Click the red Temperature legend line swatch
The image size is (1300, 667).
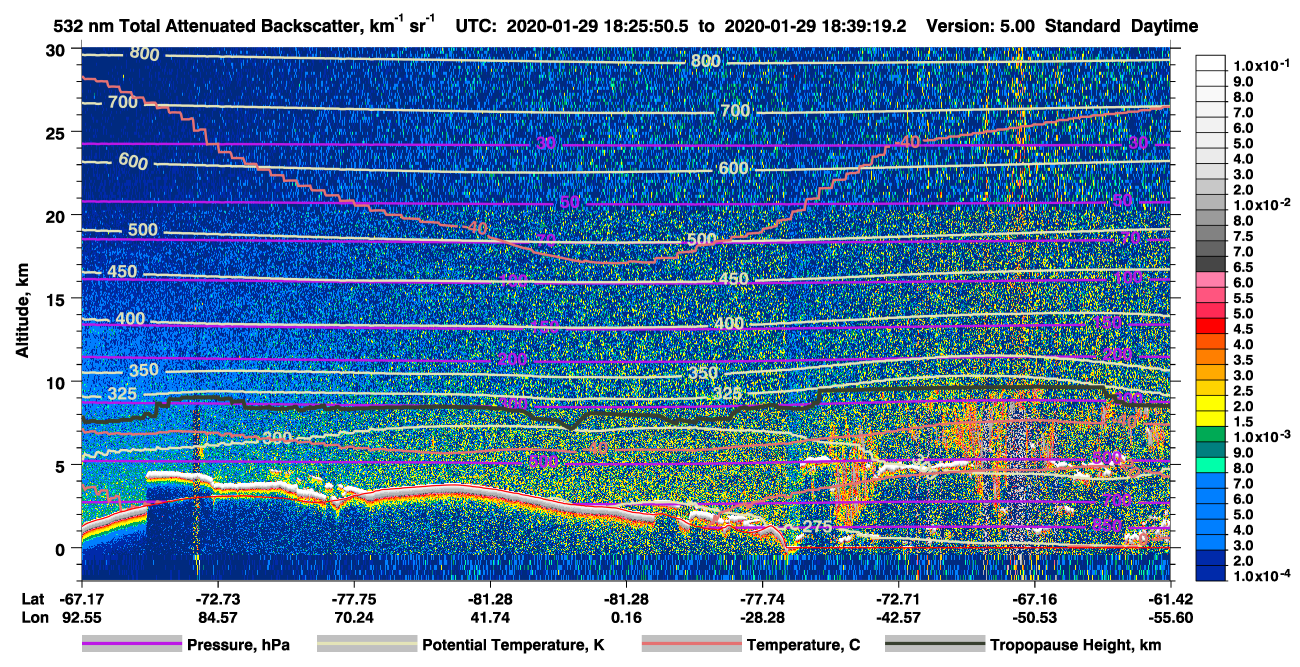click(691, 645)
